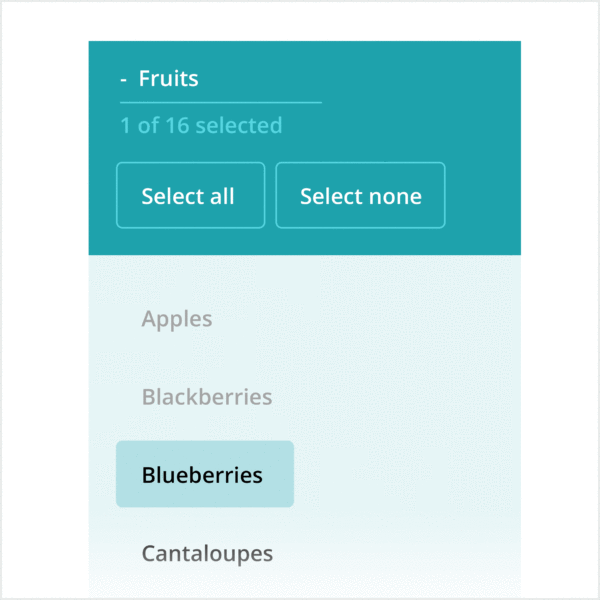The height and width of the screenshot is (600, 600).
Task: Choose Blackberries from the fruit list
Action: point(207,397)
